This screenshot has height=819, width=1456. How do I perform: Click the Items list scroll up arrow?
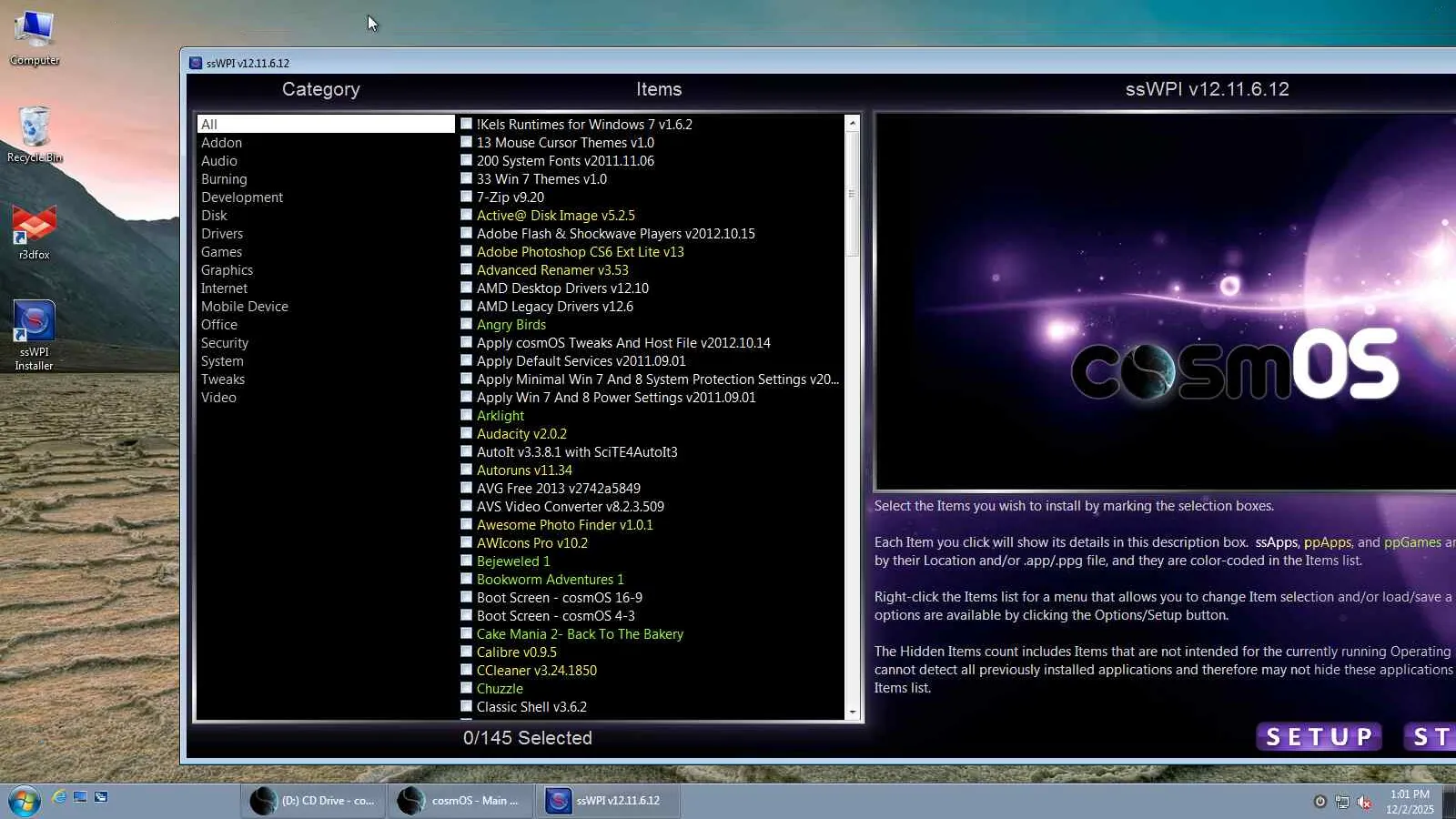click(853, 123)
